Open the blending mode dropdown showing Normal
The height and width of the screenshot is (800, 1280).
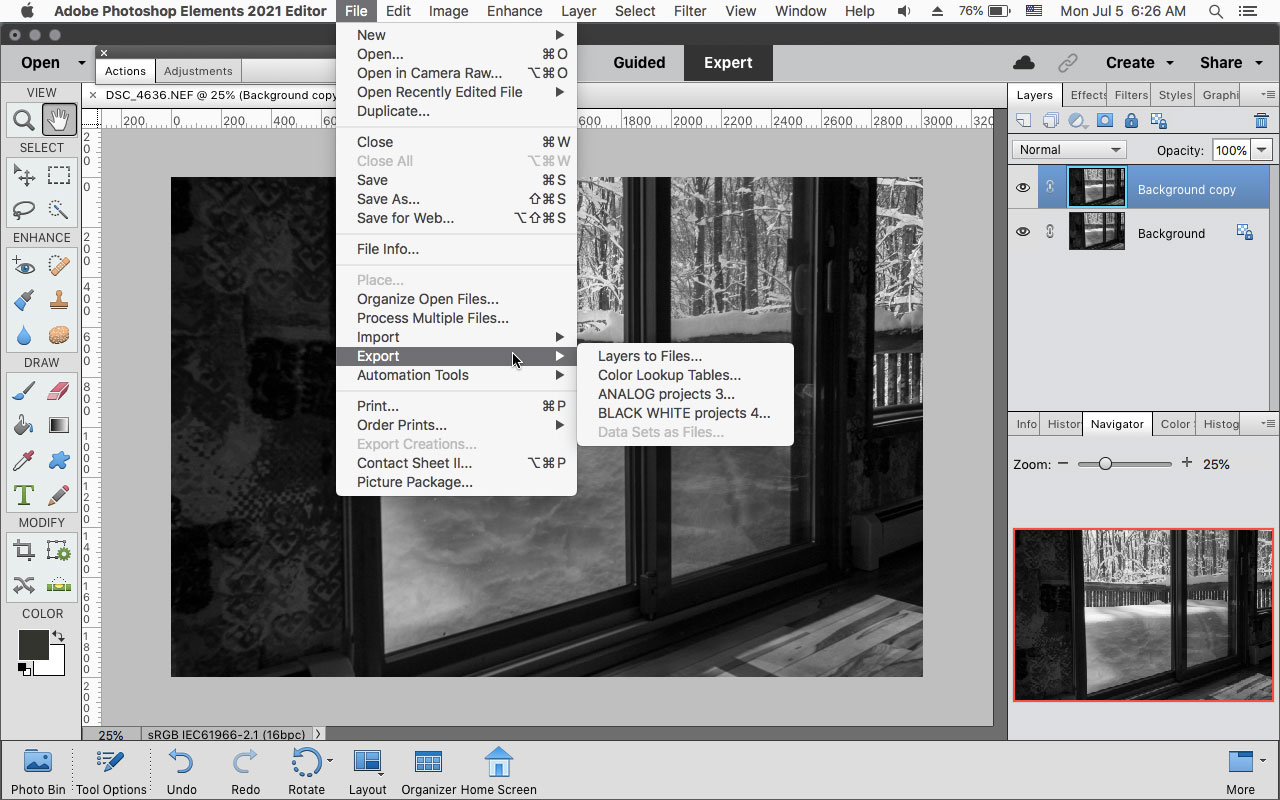1068,148
